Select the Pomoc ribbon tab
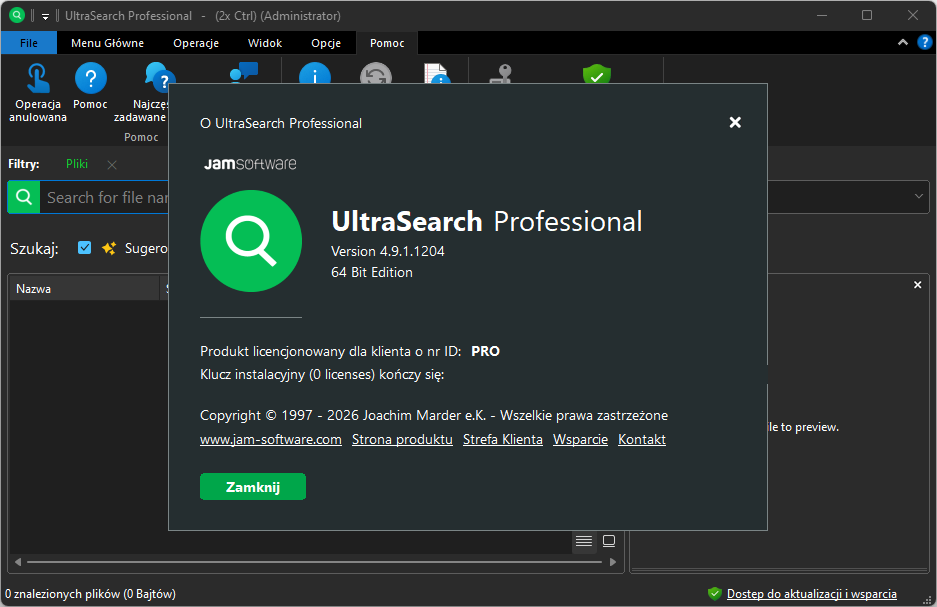This screenshot has height=607, width=937. [x=387, y=43]
